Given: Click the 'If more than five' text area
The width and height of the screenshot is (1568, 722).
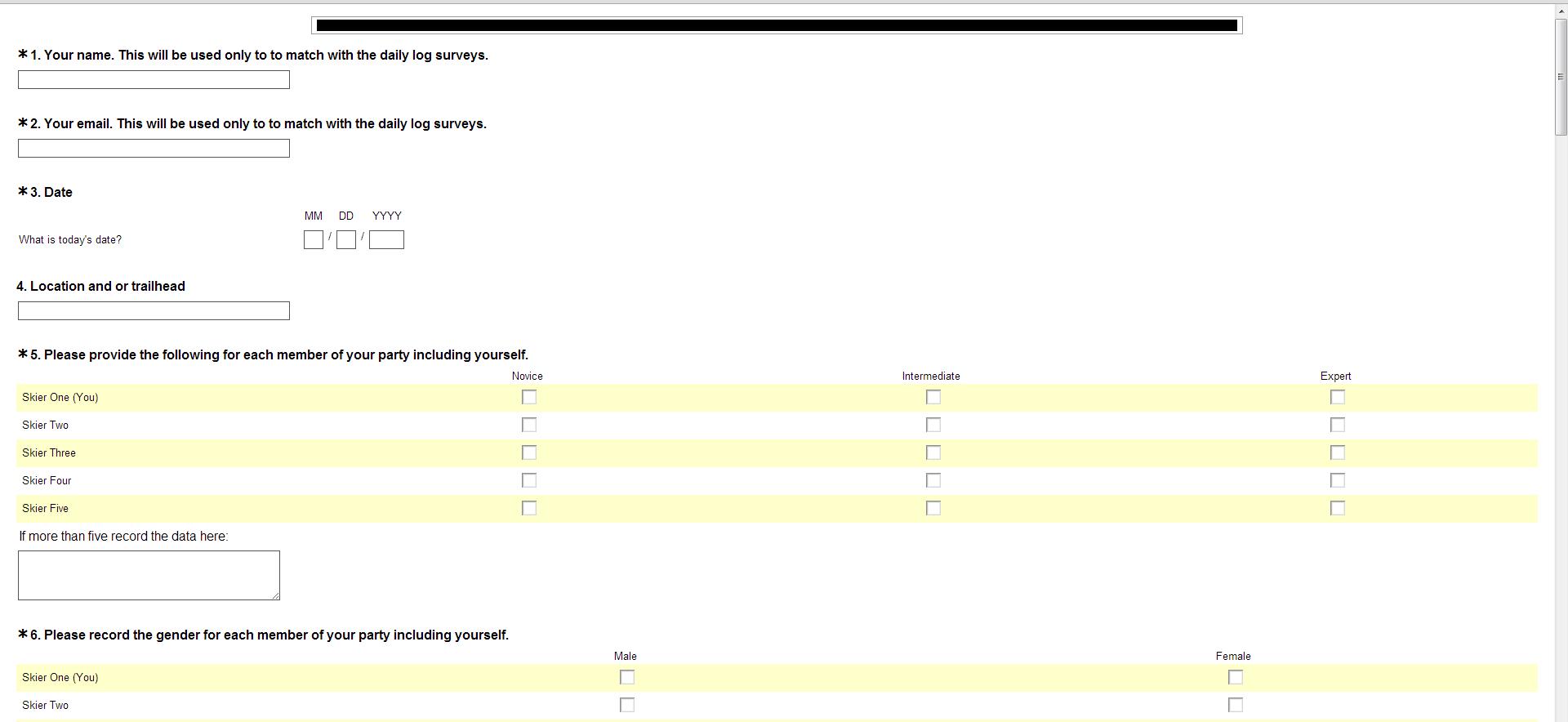Looking at the screenshot, I should (149, 575).
